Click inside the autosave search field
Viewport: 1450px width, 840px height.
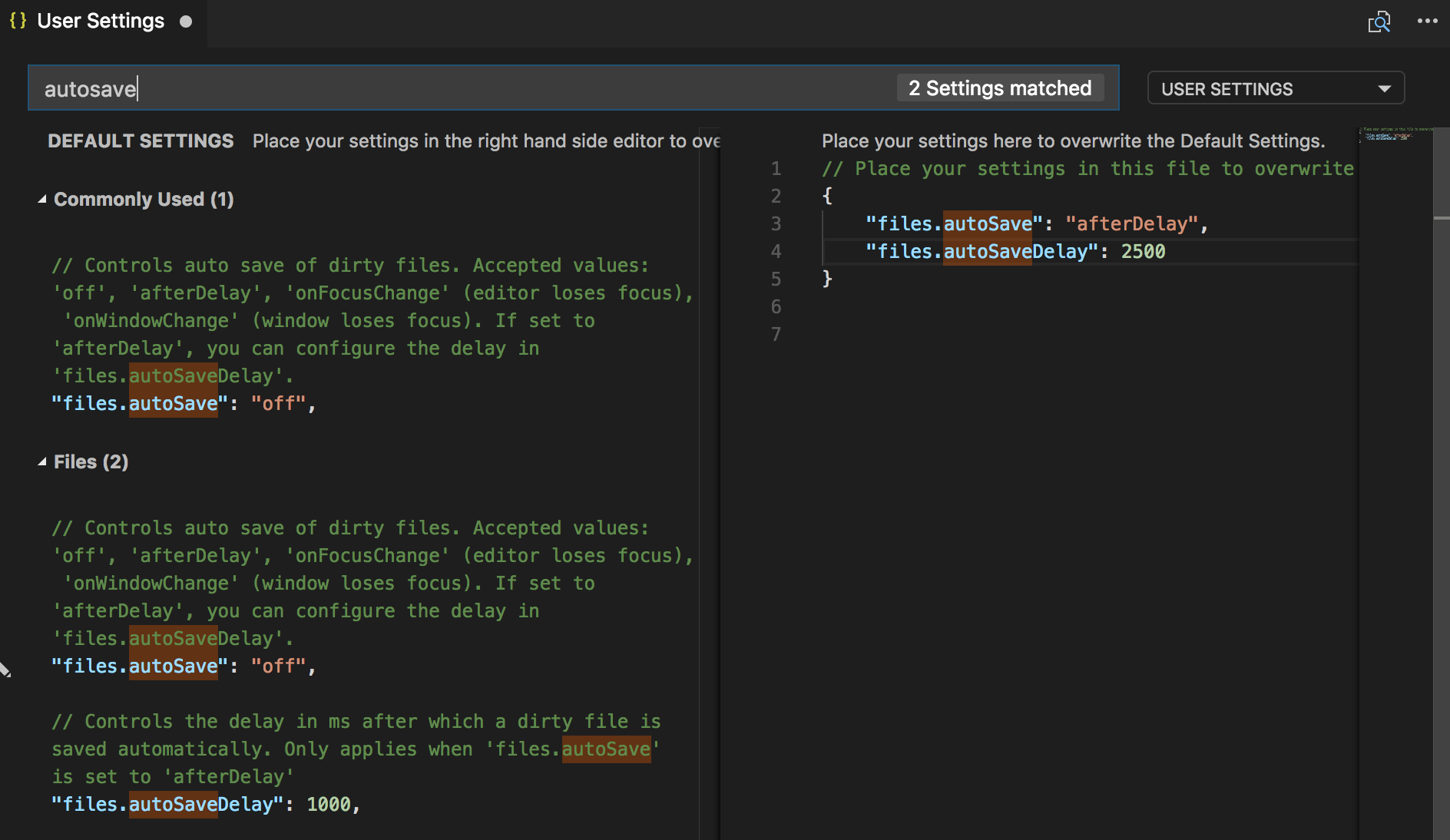[307, 88]
